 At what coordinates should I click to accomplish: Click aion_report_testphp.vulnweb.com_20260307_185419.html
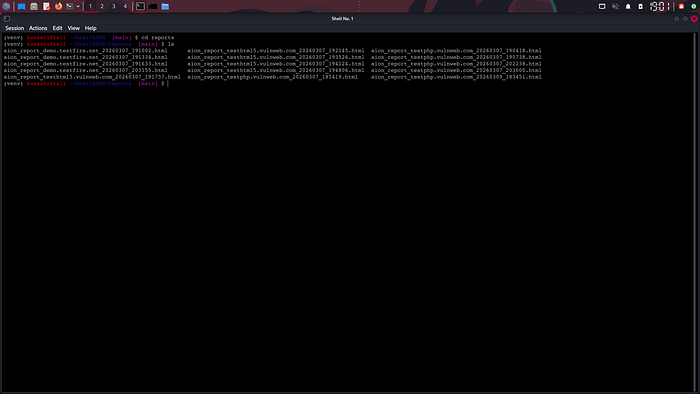click(x=272, y=77)
